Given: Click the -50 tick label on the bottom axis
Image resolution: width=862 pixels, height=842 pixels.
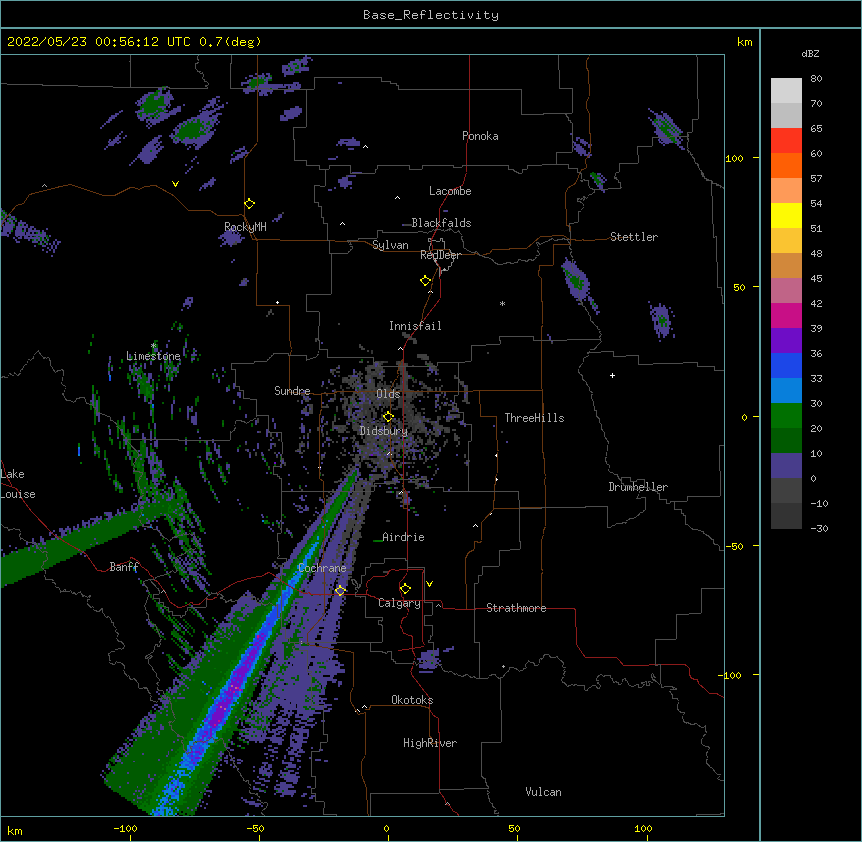Looking at the screenshot, I should coord(255,828).
